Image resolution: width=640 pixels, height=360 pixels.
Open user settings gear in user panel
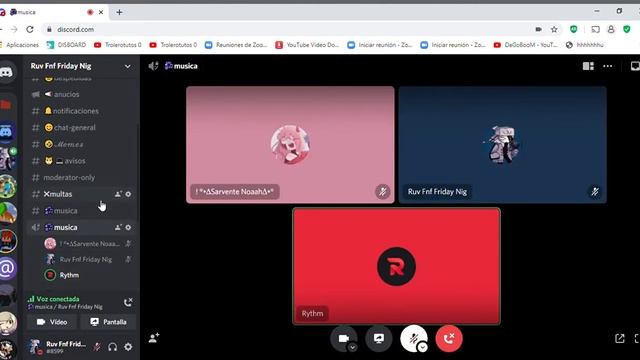click(128, 347)
